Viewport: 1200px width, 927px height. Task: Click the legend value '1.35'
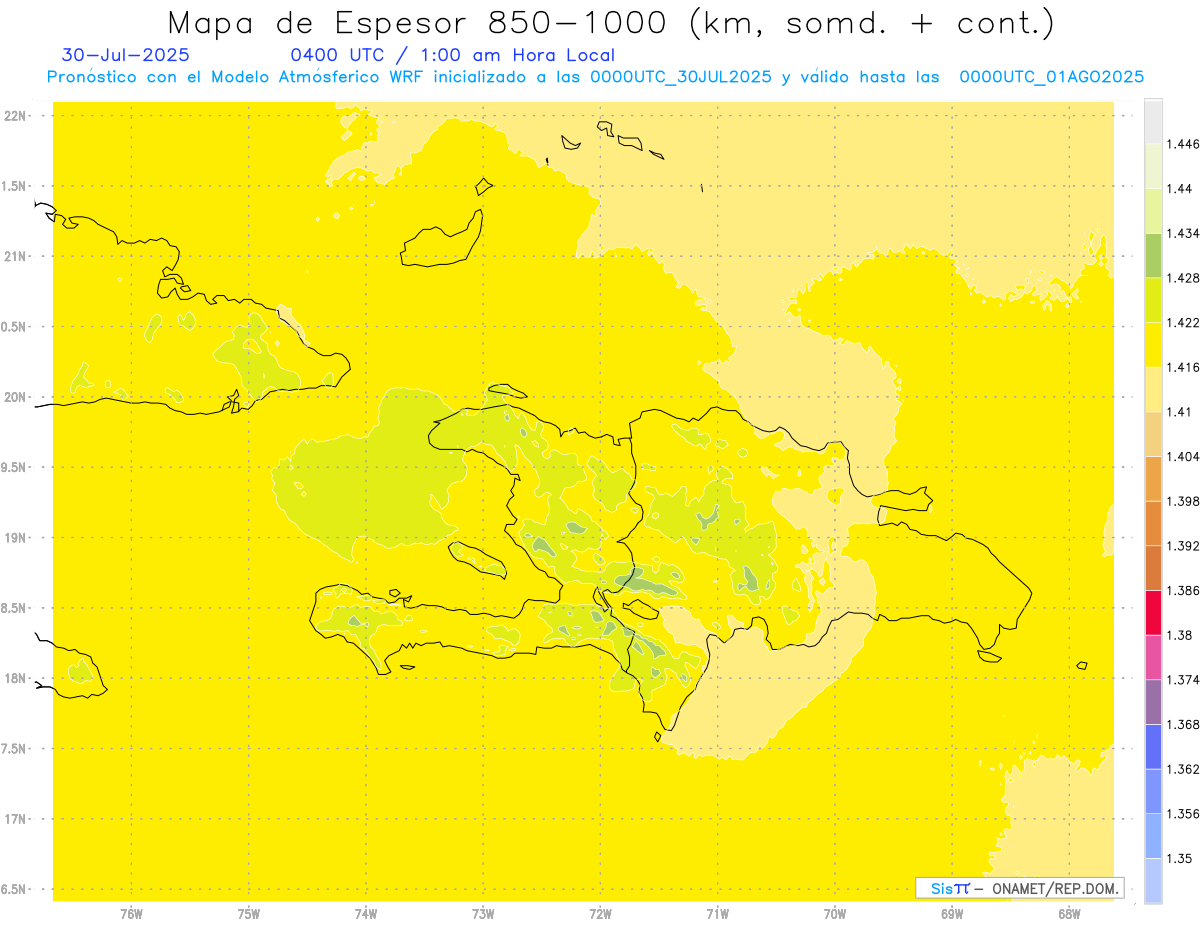pos(1180,858)
